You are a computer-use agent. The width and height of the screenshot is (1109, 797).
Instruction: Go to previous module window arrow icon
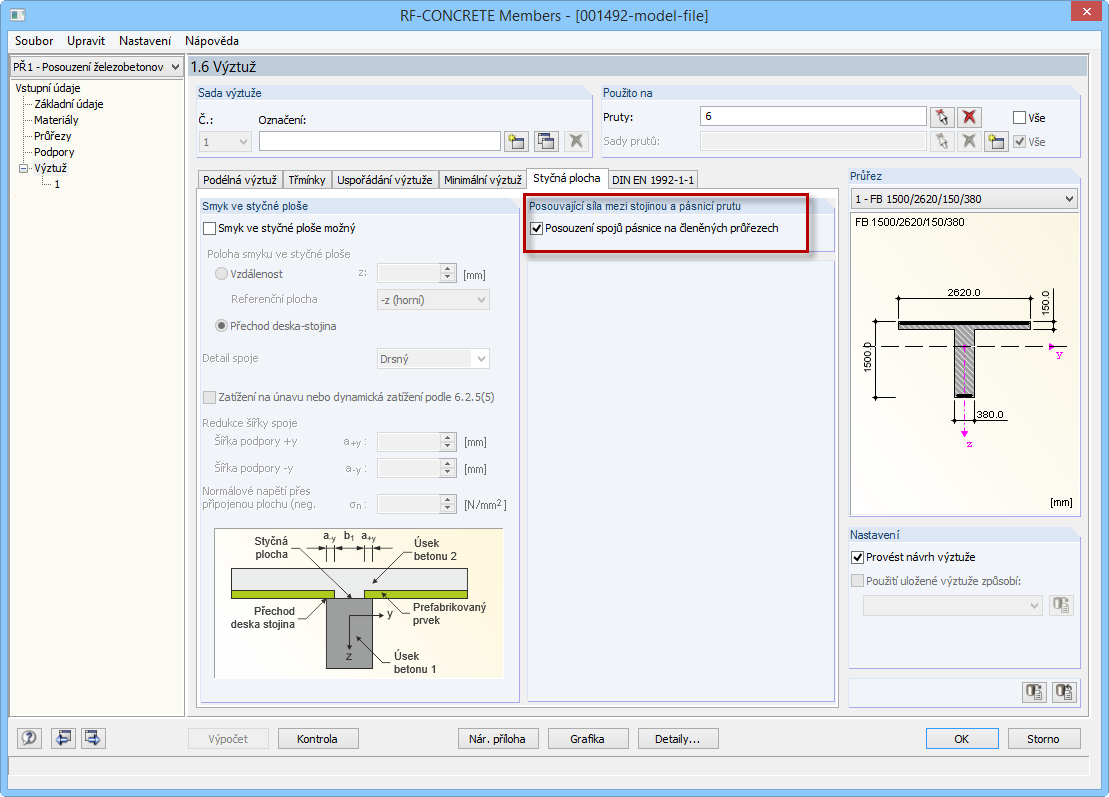coord(63,738)
